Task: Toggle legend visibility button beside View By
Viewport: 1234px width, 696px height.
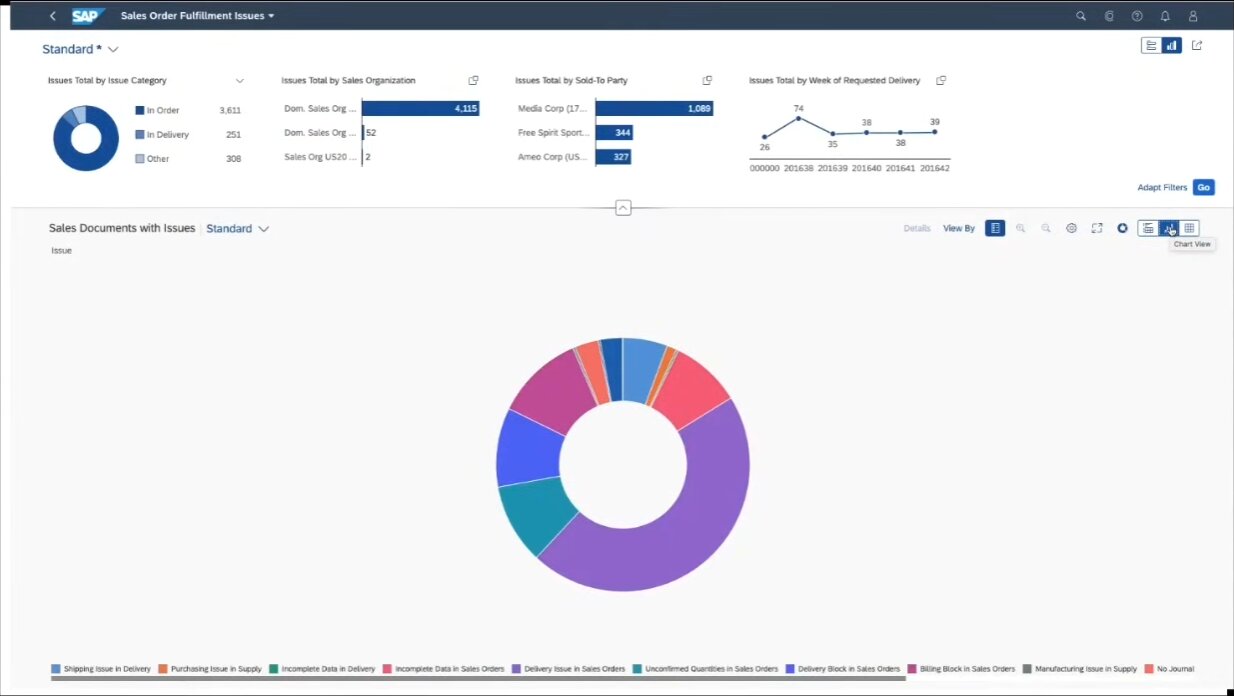Action: [995, 228]
